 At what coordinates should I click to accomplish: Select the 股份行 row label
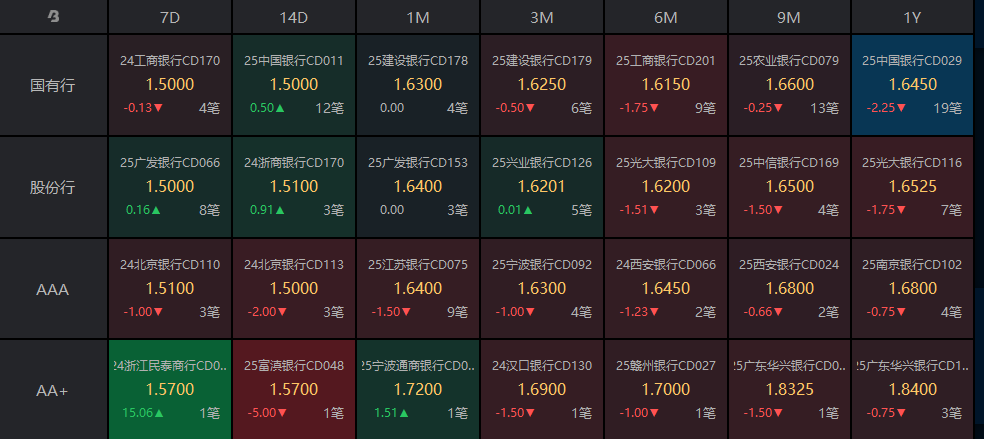[x=53, y=187]
